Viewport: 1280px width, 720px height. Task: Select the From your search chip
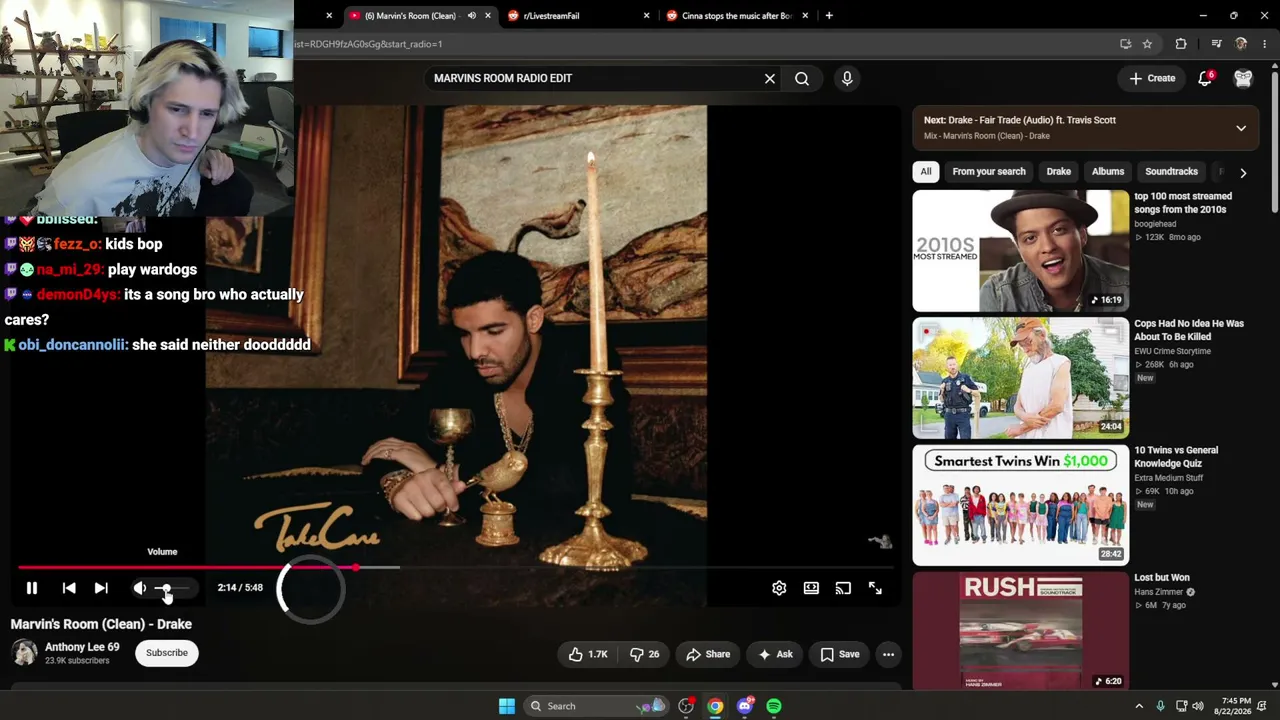[x=989, y=172]
